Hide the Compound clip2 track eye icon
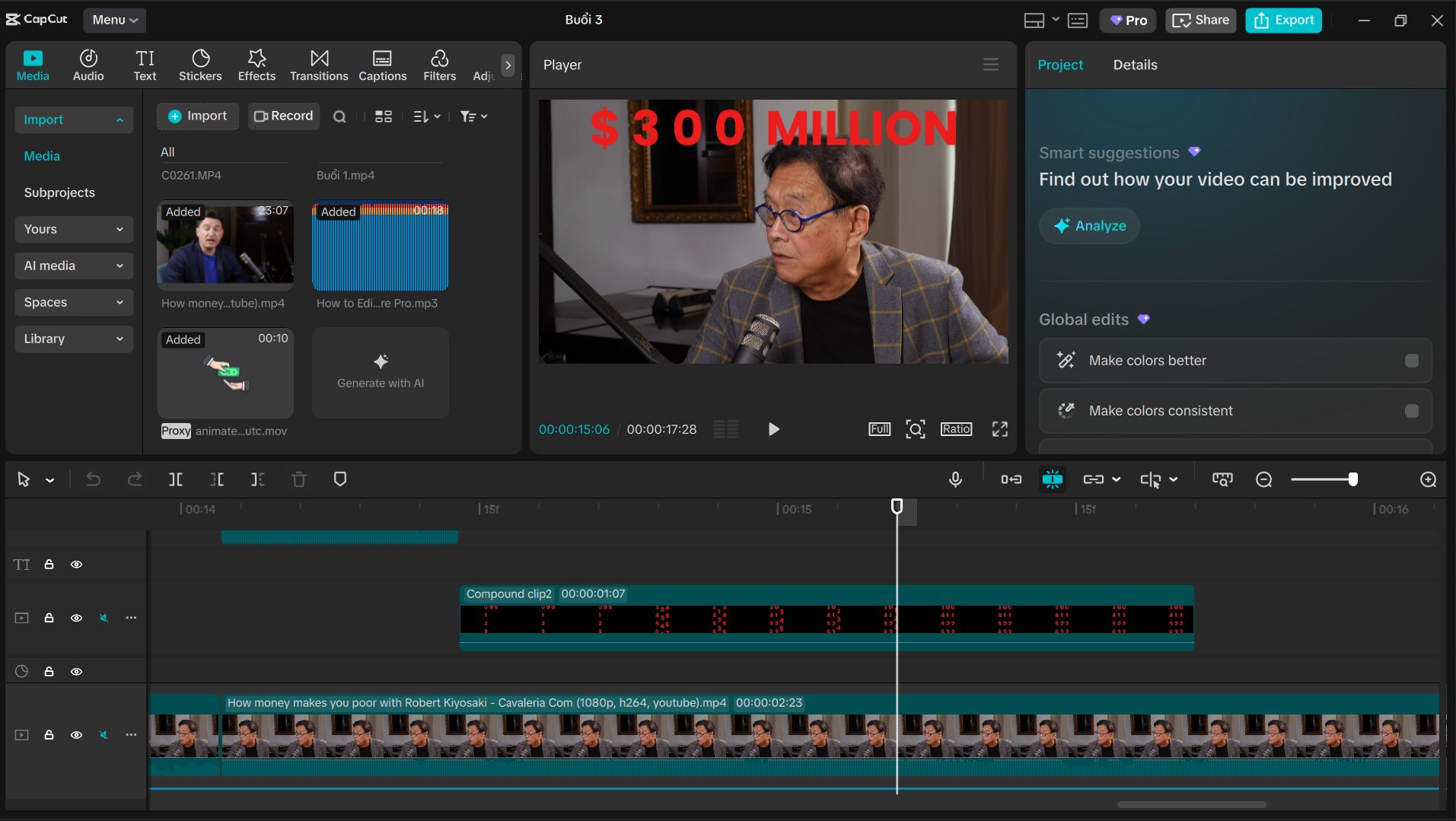The height and width of the screenshot is (821, 1456). (x=76, y=618)
